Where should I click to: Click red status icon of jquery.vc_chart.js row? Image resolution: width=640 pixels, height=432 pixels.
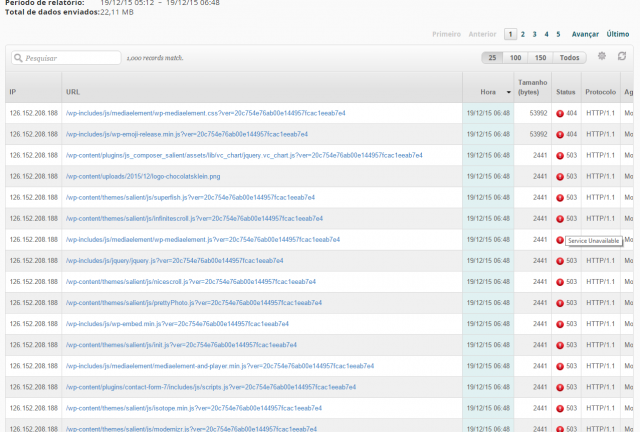coord(560,156)
